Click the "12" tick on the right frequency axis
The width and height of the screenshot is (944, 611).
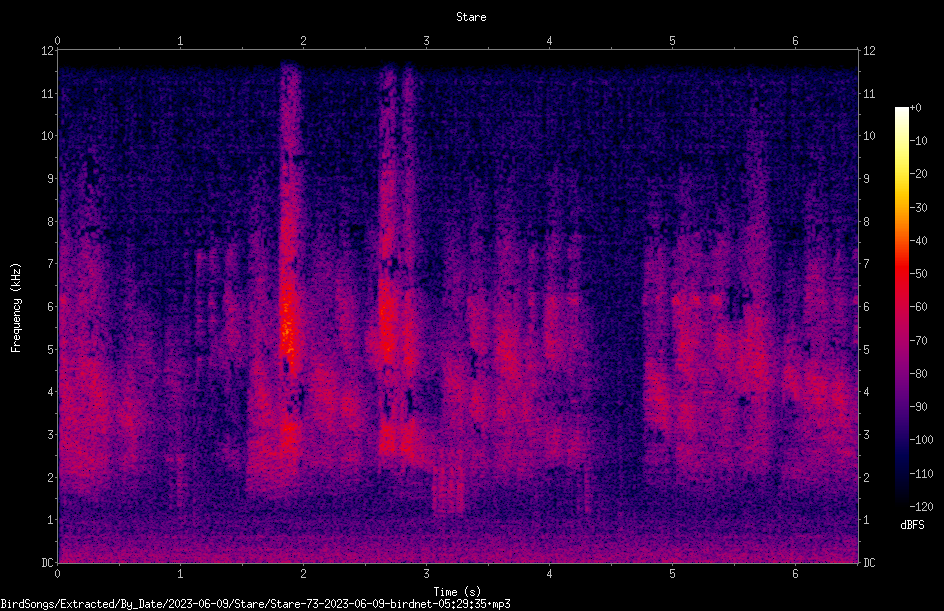point(869,51)
